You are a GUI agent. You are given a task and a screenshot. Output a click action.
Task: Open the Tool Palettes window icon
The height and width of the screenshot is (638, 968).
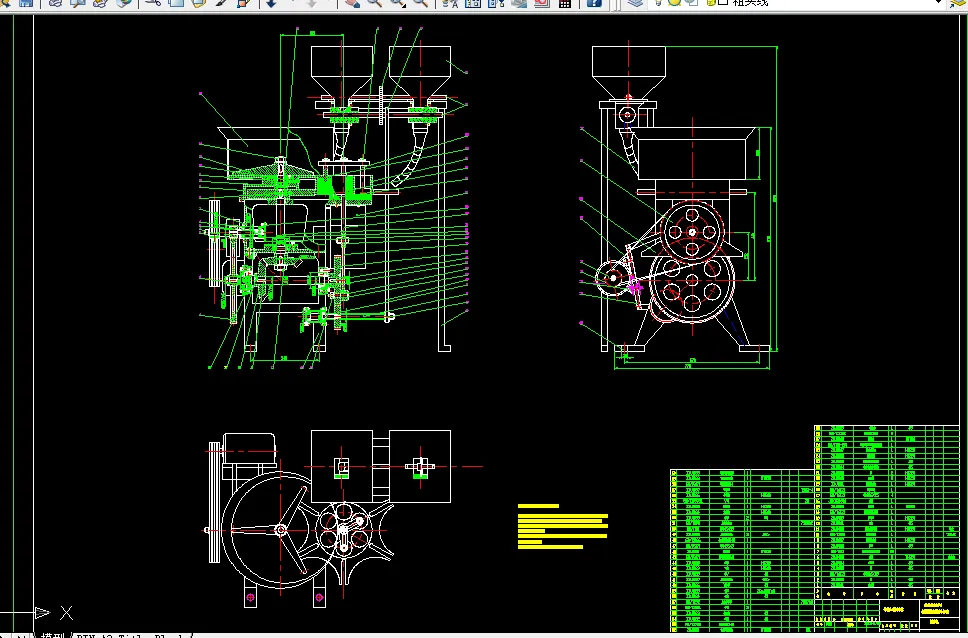496,3
